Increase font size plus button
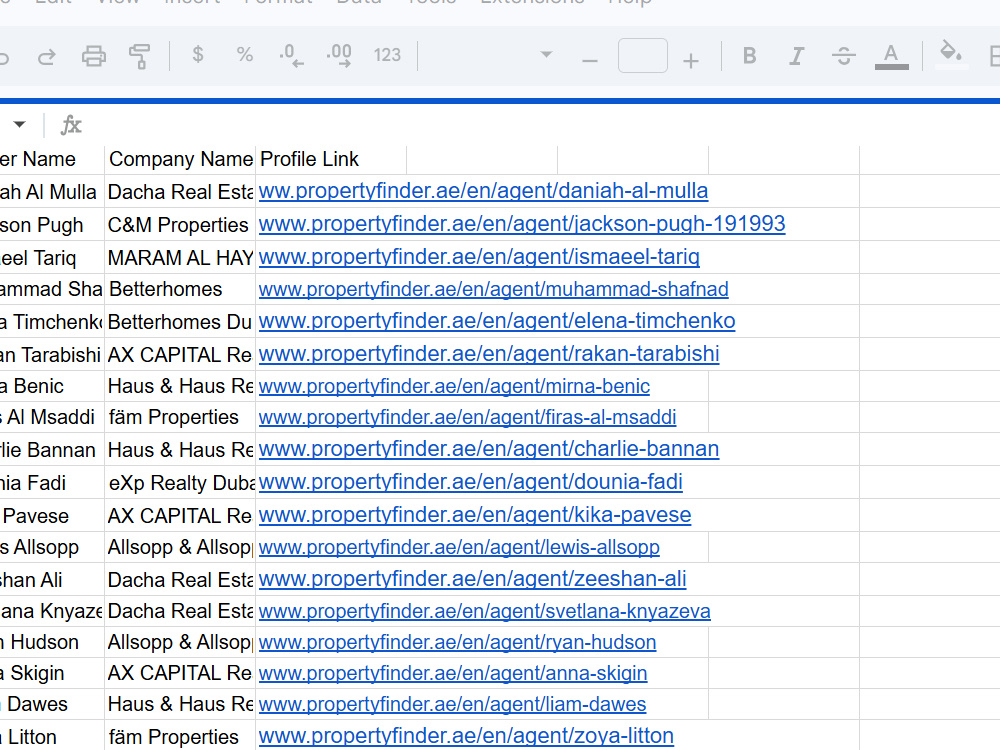The height and width of the screenshot is (750, 1000). coord(691,61)
